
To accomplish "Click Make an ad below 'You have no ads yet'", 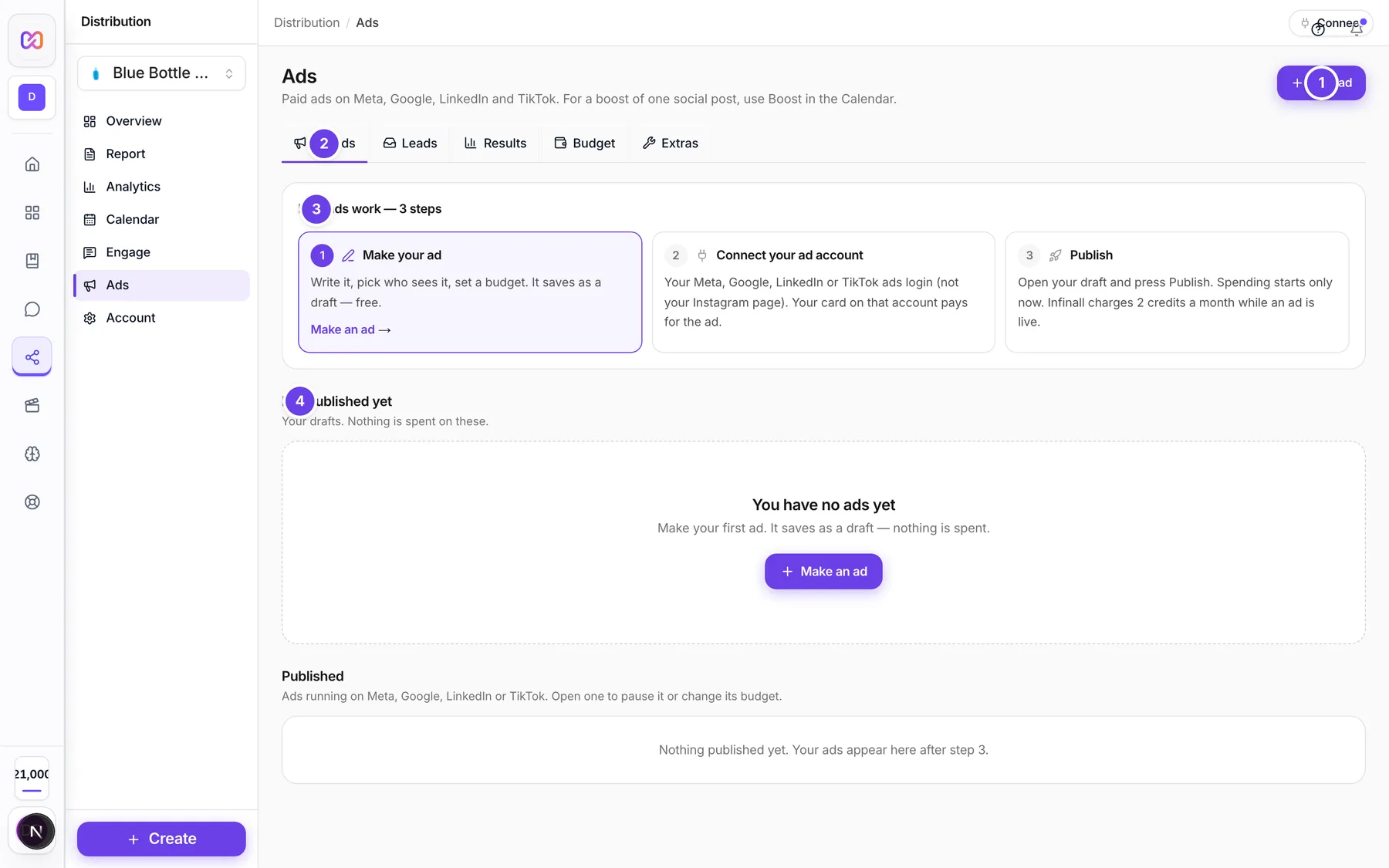I will [x=823, y=572].
